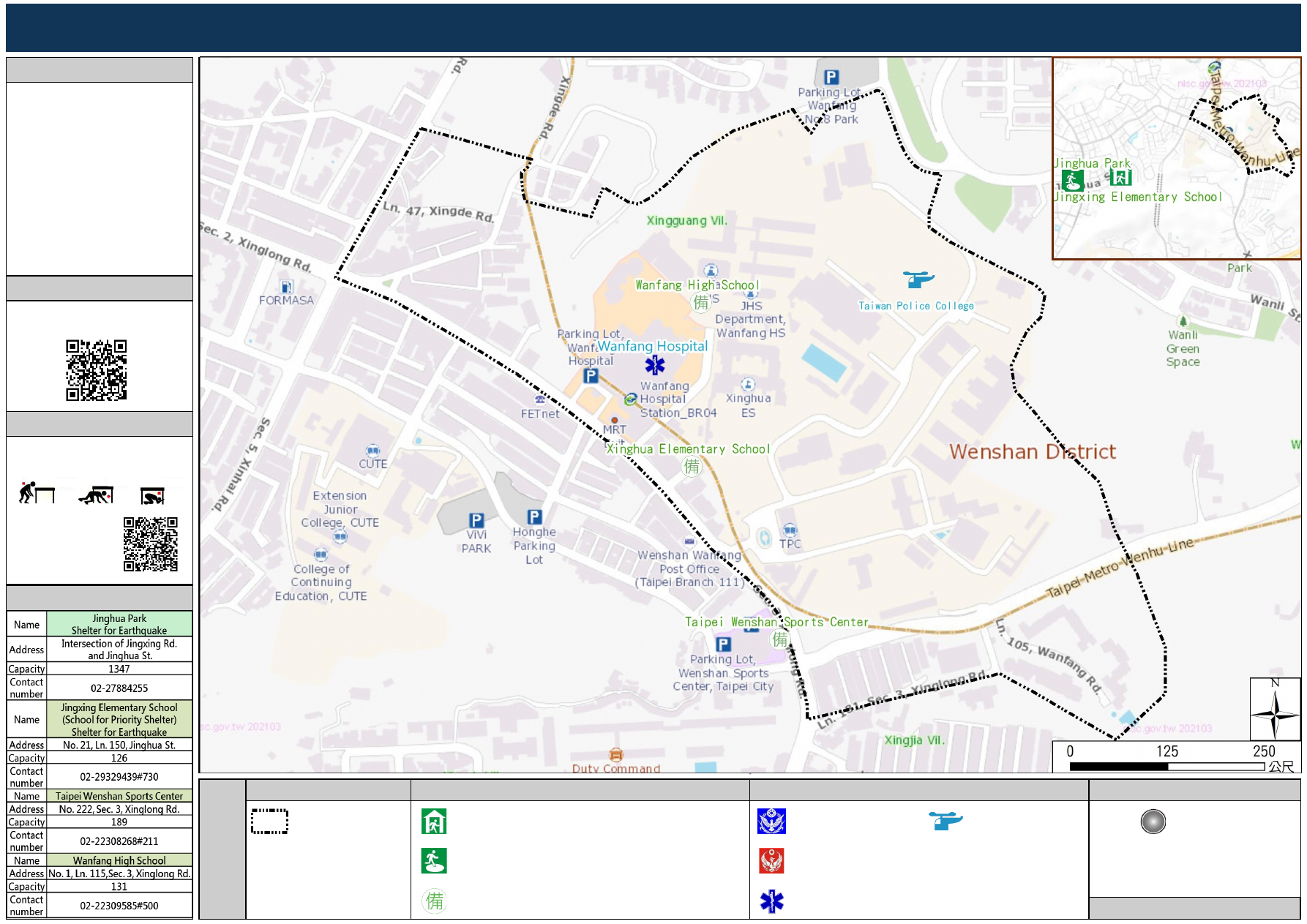Click the reserve shelter mark at Wenshan Sports Center
The image size is (1307, 924).
pyautogui.click(x=780, y=639)
